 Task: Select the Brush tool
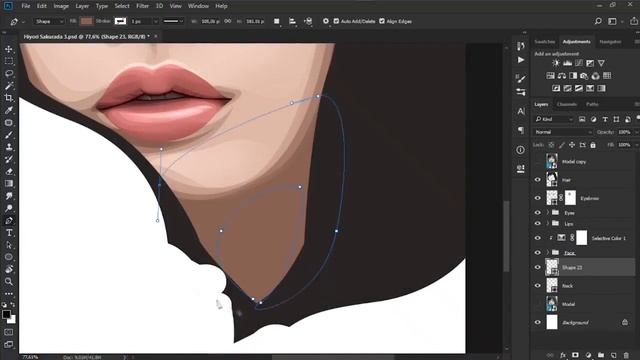pyautogui.click(x=9, y=135)
